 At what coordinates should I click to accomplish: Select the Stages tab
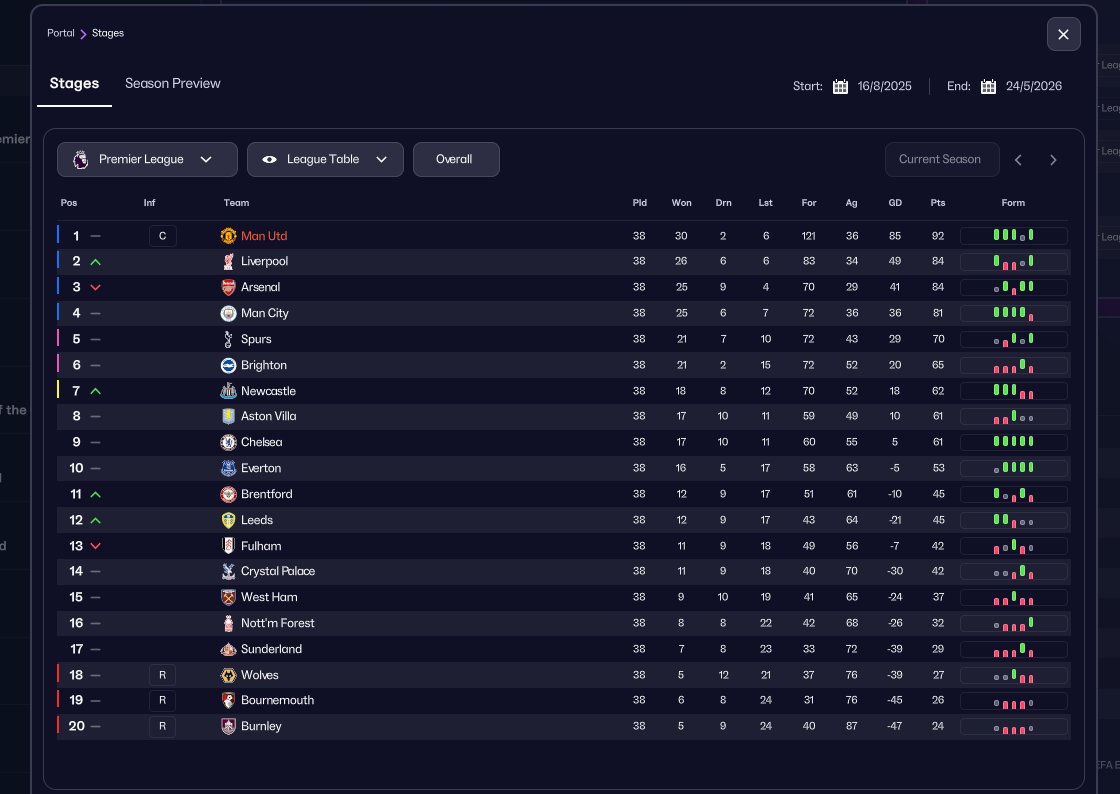[x=74, y=84]
